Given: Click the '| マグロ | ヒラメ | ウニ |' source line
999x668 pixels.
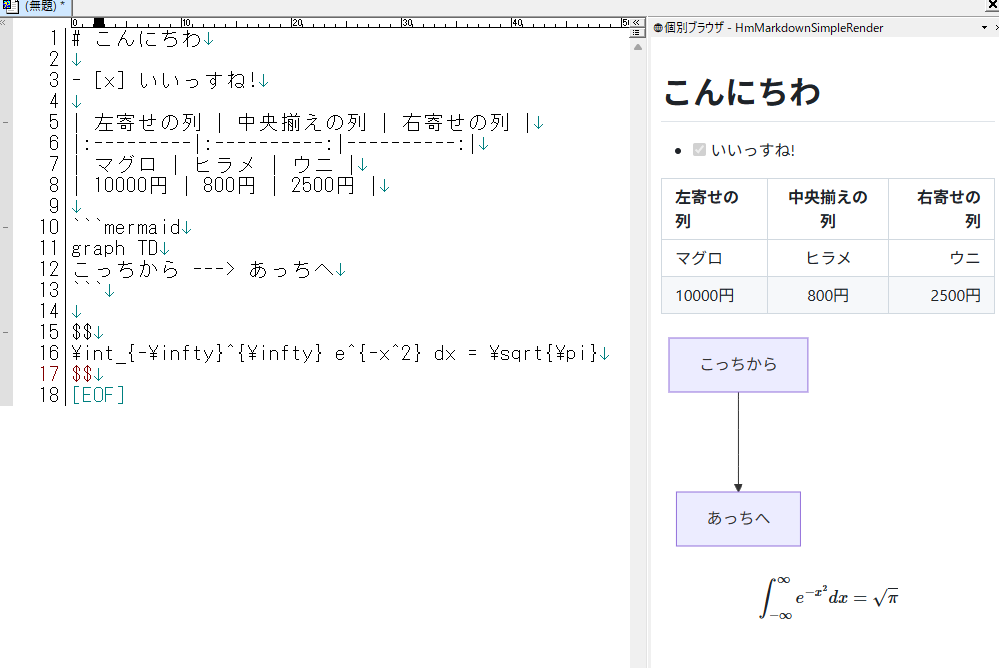Looking at the screenshot, I should click(220, 164).
